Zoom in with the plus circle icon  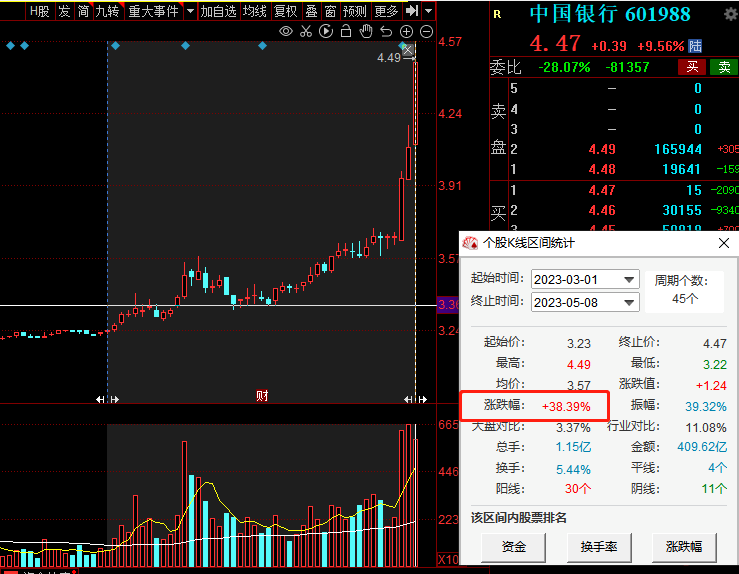tap(407, 32)
